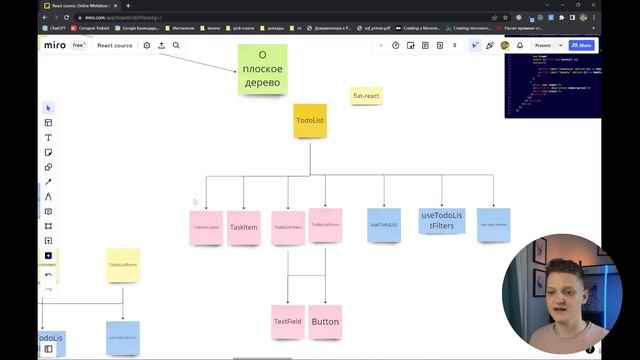This screenshot has height=360, width=640.
Task: Undo the last action
Action: point(48,275)
